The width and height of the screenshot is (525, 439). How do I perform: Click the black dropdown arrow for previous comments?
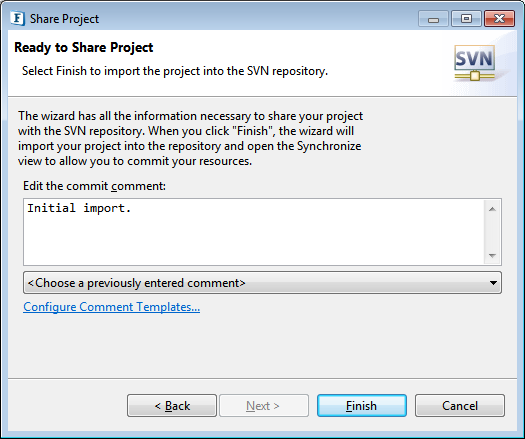coord(493,283)
